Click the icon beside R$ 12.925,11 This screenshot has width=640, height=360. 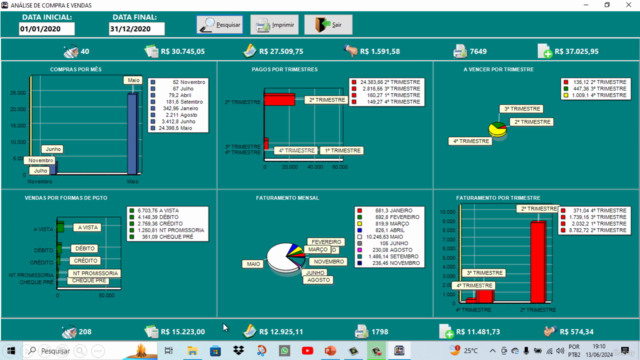click(x=249, y=331)
